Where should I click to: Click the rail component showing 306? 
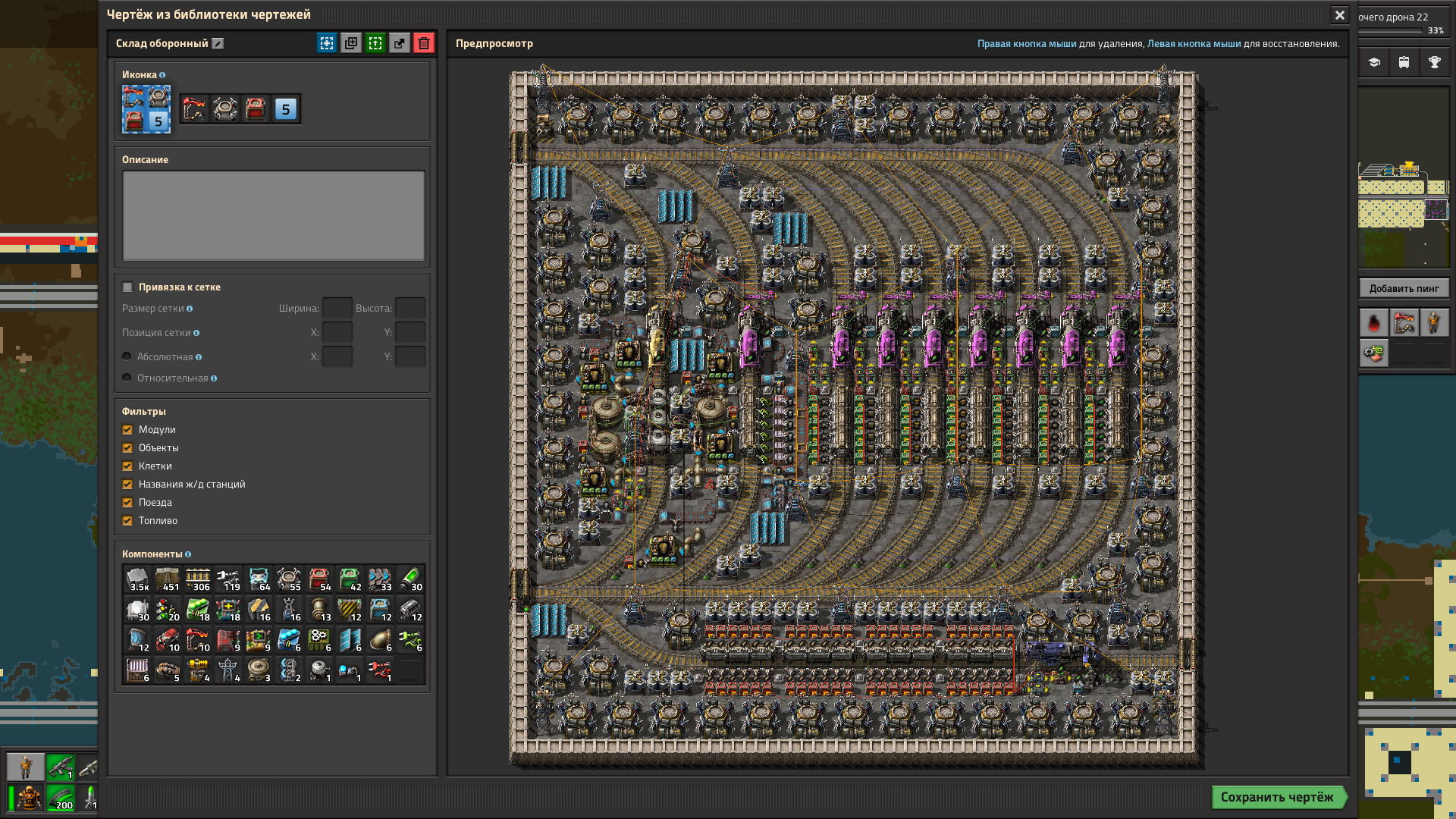(x=198, y=579)
